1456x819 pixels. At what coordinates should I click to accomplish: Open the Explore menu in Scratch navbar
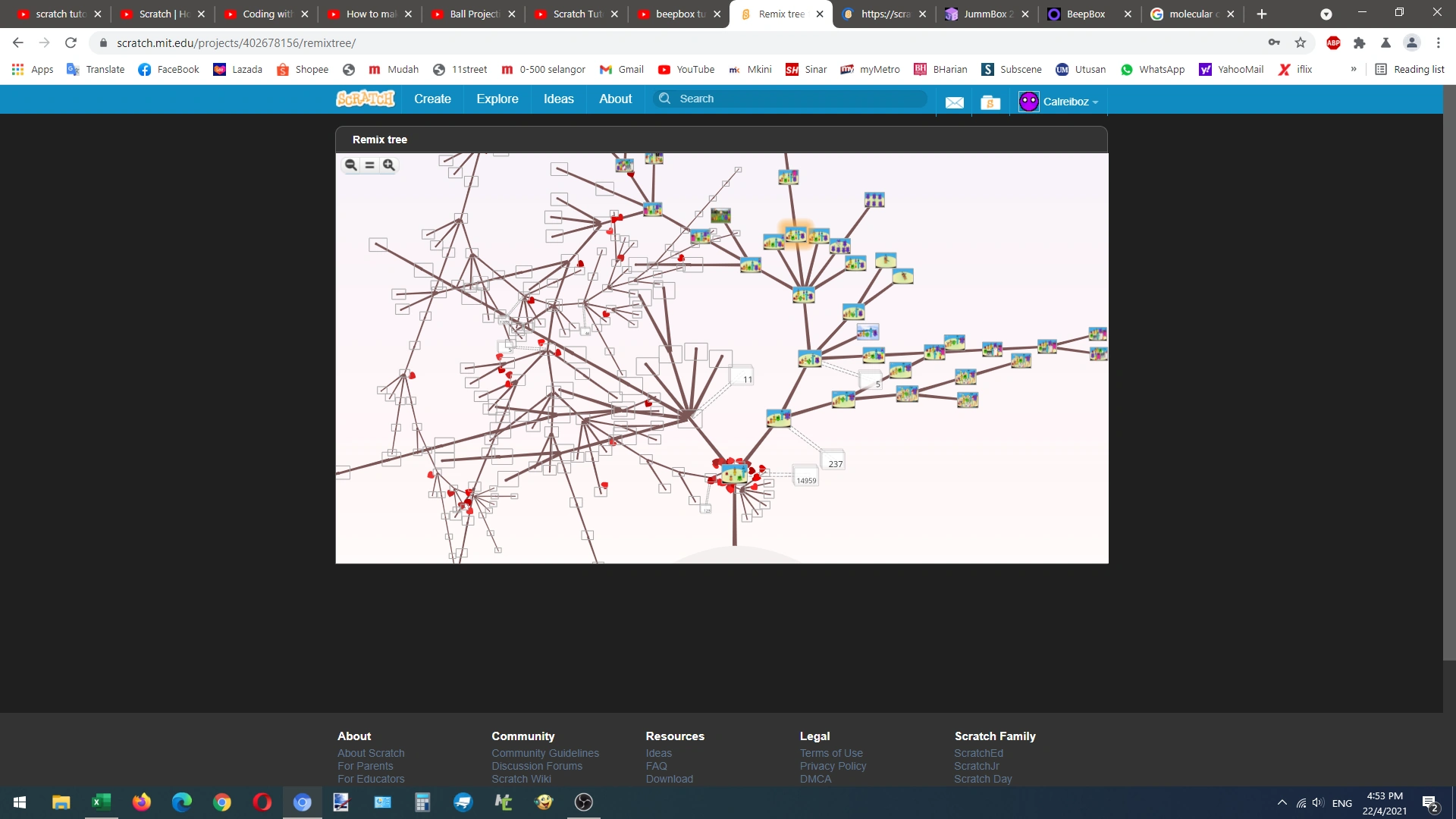pyautogui.click(x=497, y=99)
